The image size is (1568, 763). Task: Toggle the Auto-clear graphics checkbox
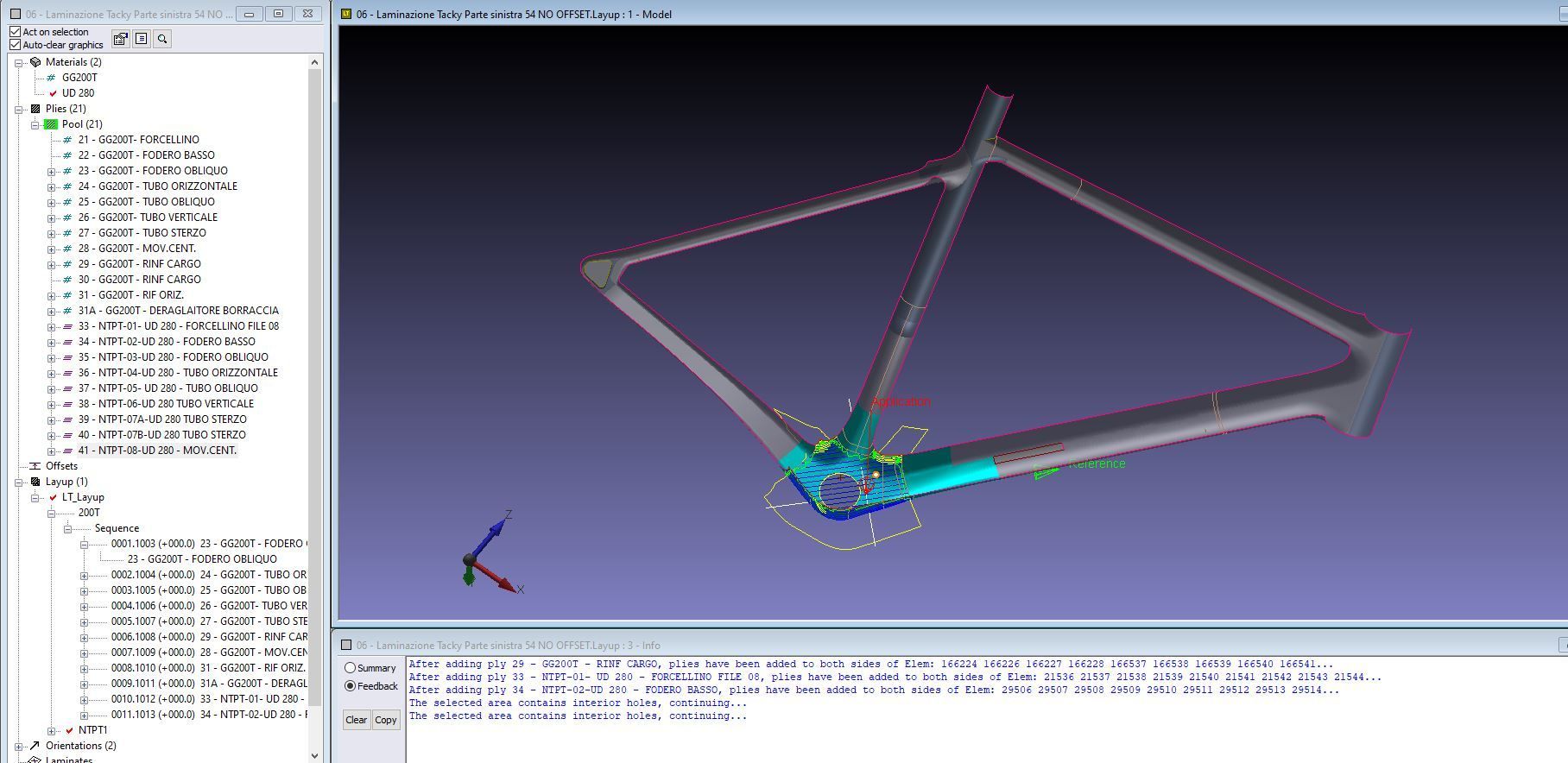pos(15,45)
